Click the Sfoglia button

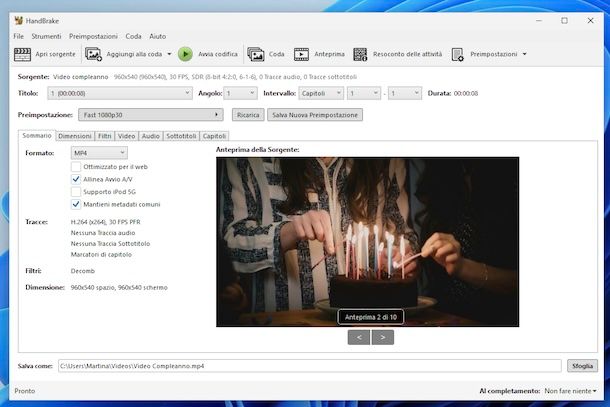coord(581,366)
